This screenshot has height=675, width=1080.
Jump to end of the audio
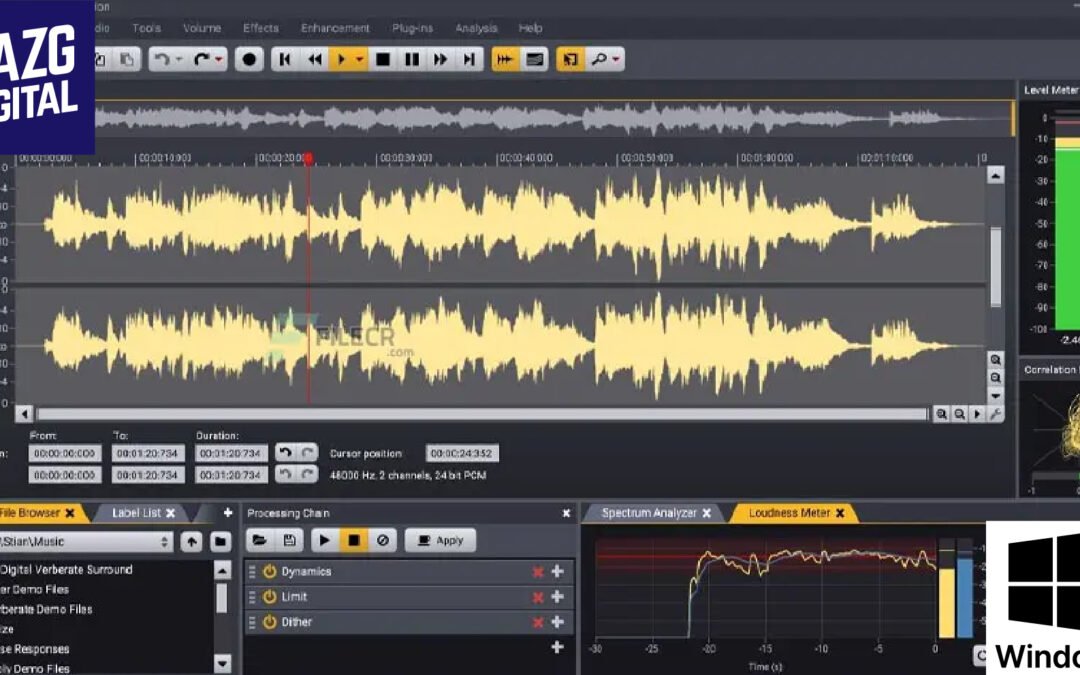(469, 59)
